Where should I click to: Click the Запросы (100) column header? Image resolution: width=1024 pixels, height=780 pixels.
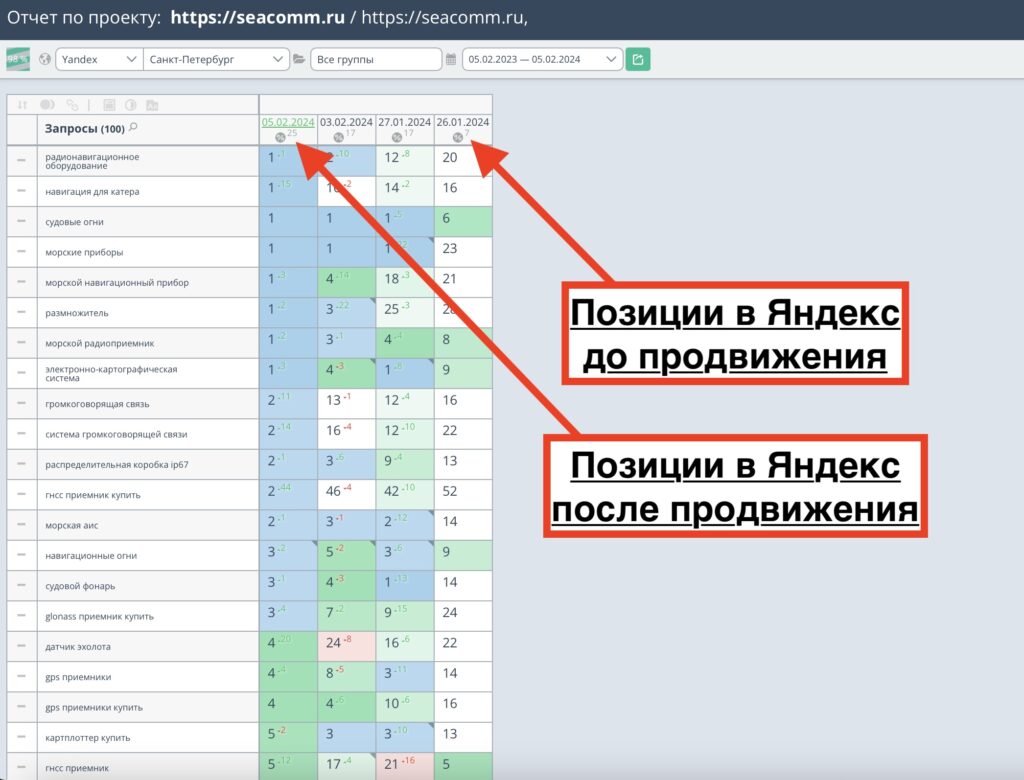tap(85, 129)
